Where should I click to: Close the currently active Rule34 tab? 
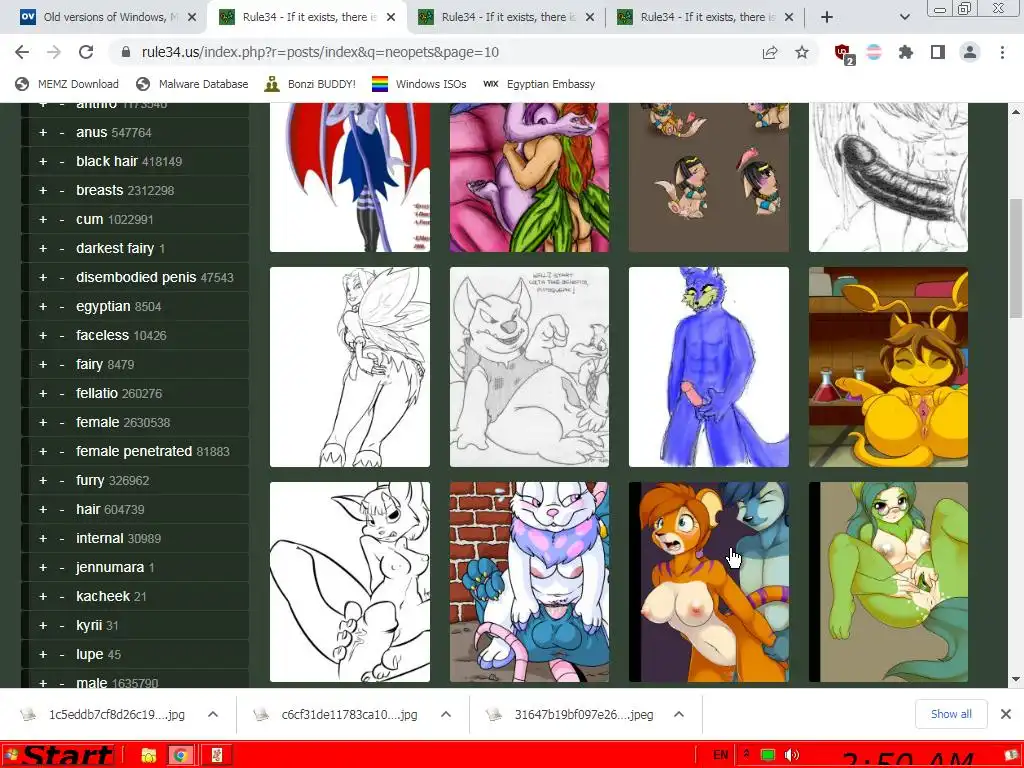tap(391, 18)
